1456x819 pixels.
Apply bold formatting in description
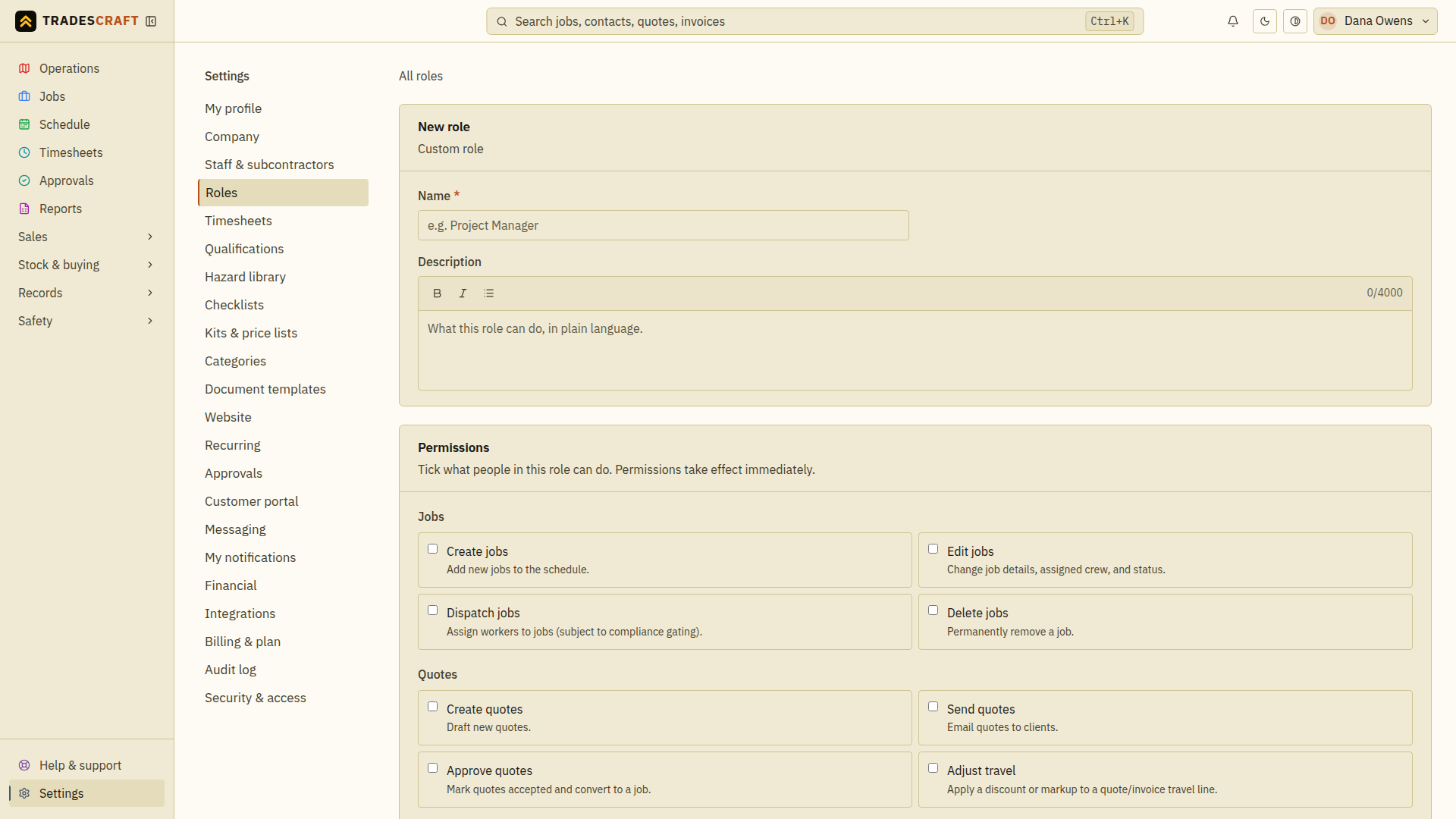tap(437, 293)
